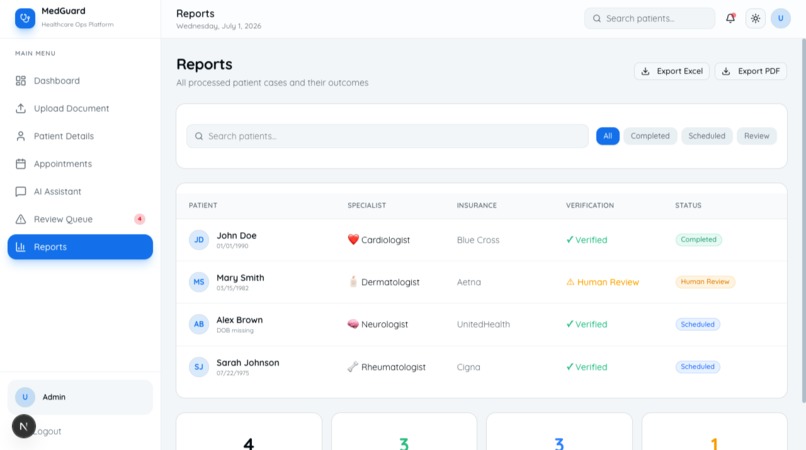Viewport: 806px width, 450px height.
Task: Click the page vertical scrollbar
Action: pyautogui.click(x=803, y=221)
